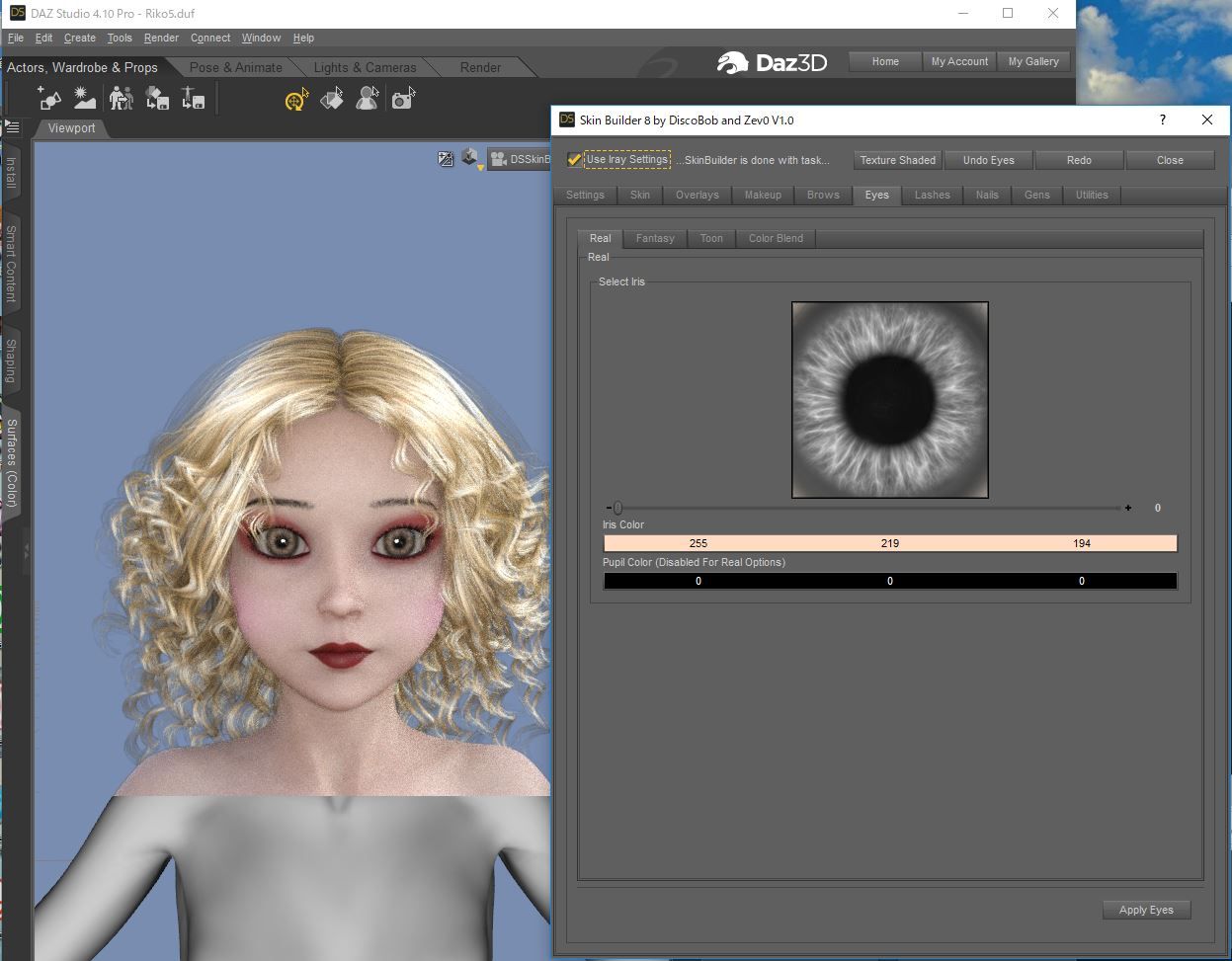The width and height of the screenshot is (1232, 961).
Task: Select the Universal tool (yellow icon)
Action: [296, 99]
